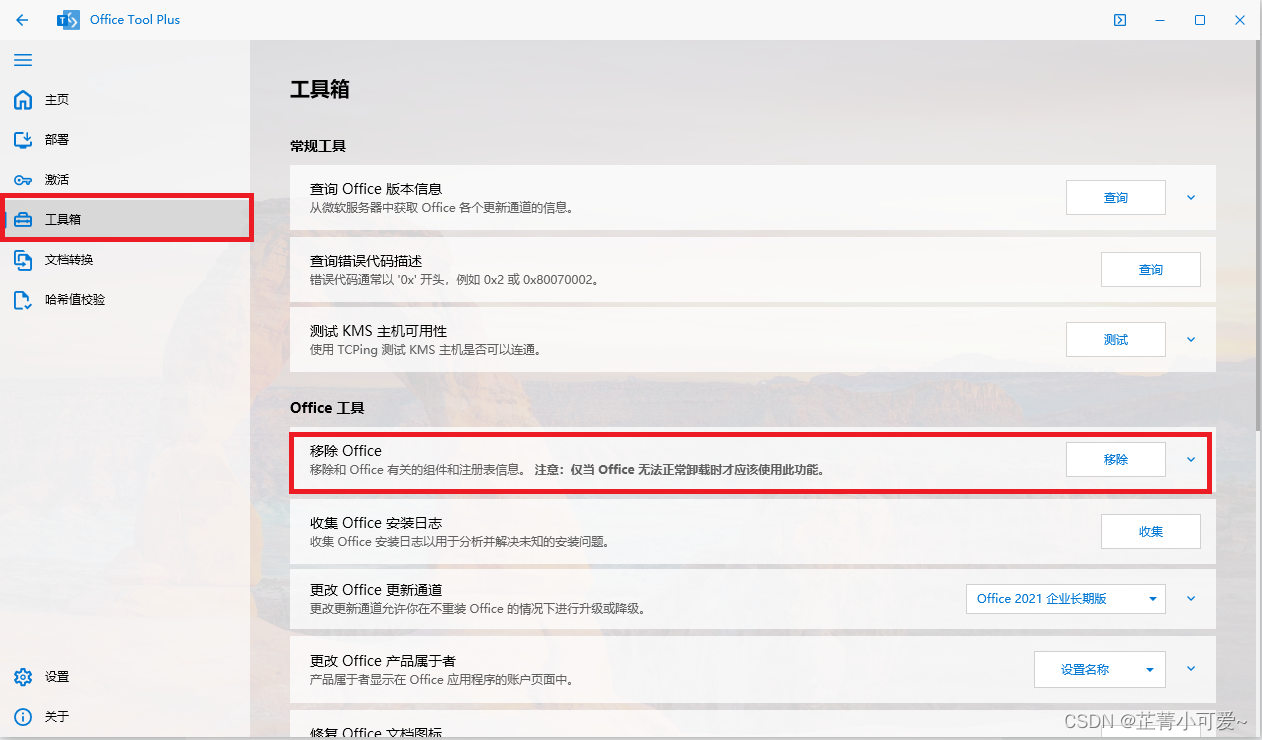
Task: Click 测试 for KMS host availability
Action: point(1116,340)
